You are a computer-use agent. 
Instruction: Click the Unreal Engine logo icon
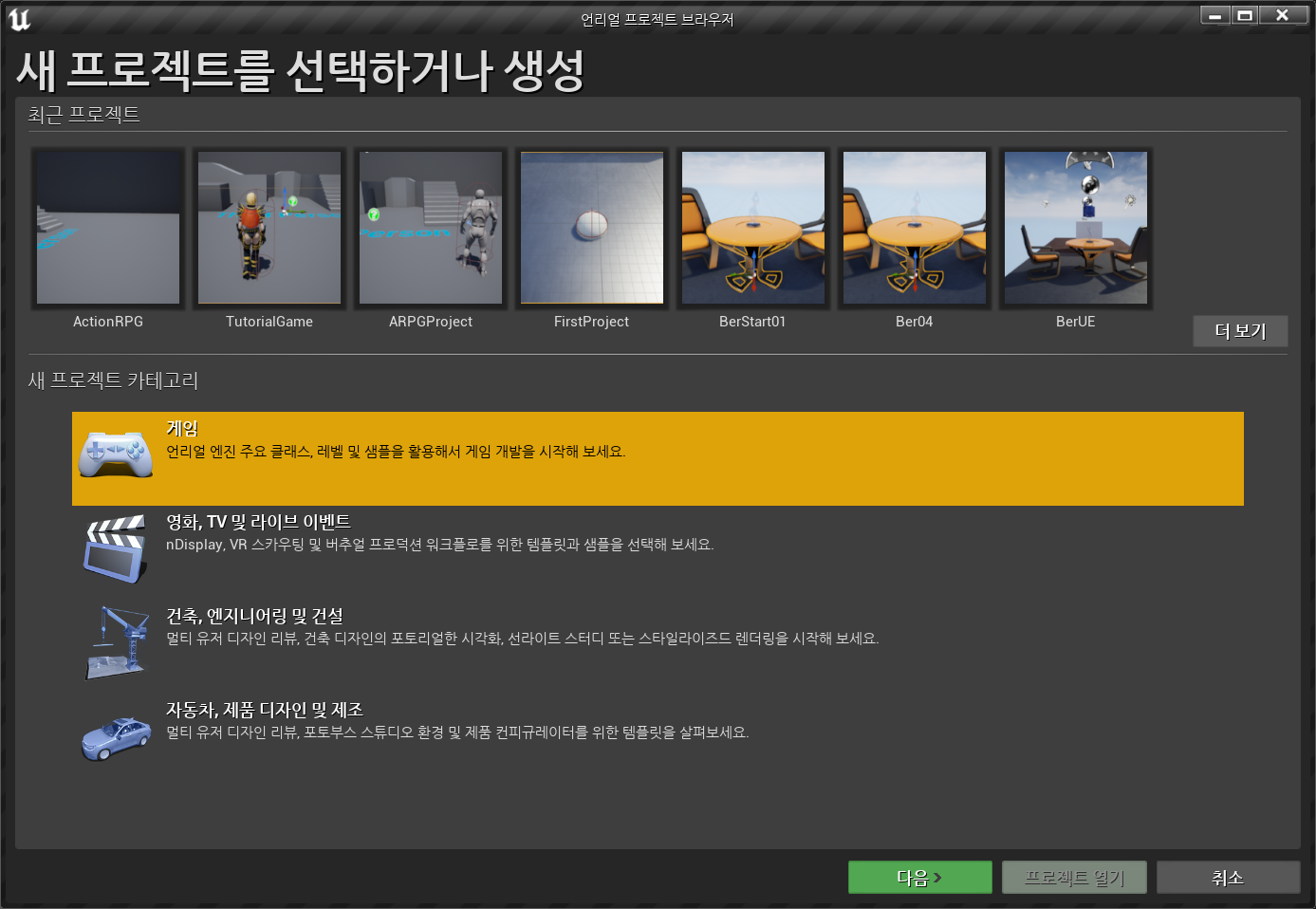(19, 19)
